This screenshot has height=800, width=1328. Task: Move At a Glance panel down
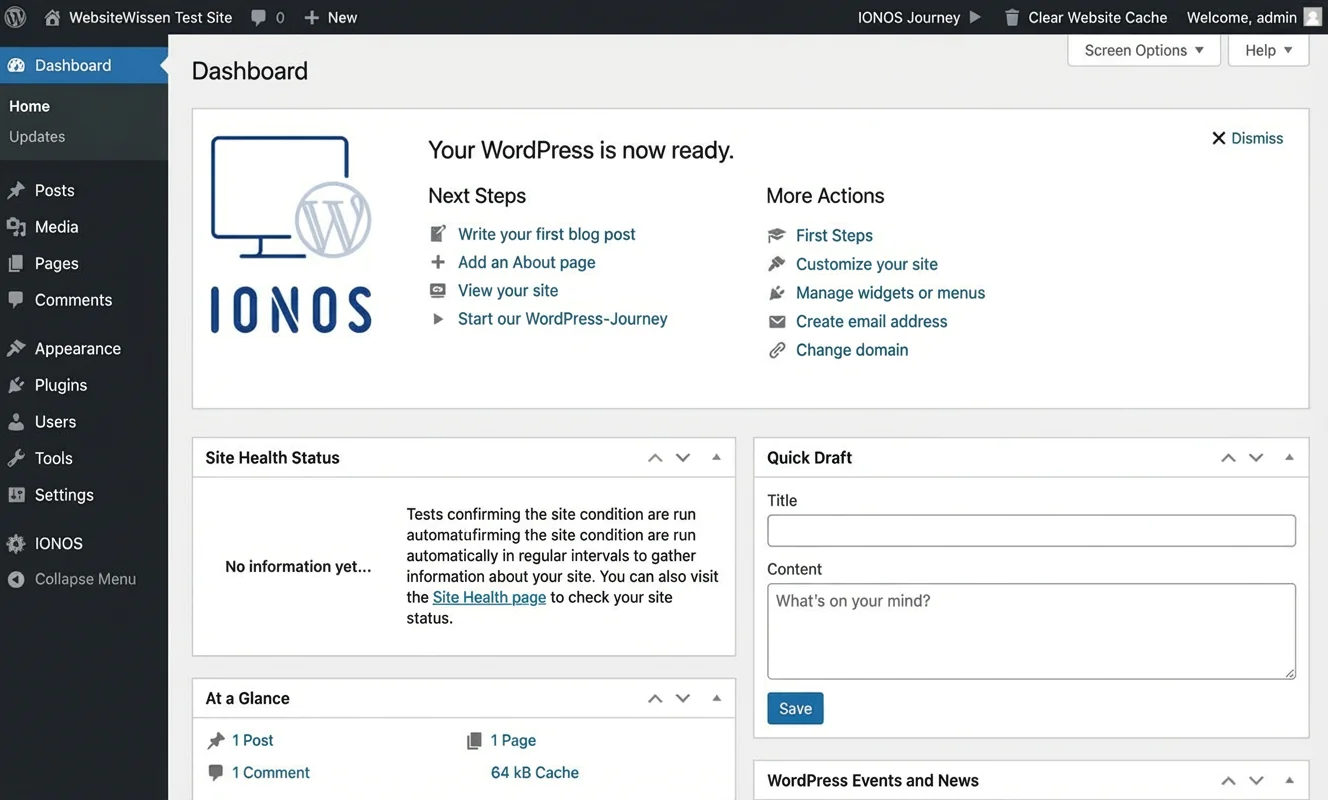point(683,698)
